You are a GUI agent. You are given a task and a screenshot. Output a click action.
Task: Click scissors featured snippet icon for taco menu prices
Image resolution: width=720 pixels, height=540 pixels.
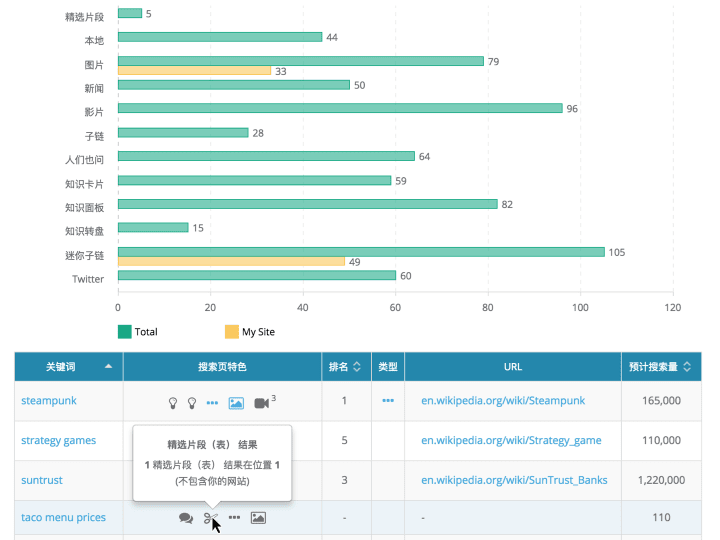(210, 518)
